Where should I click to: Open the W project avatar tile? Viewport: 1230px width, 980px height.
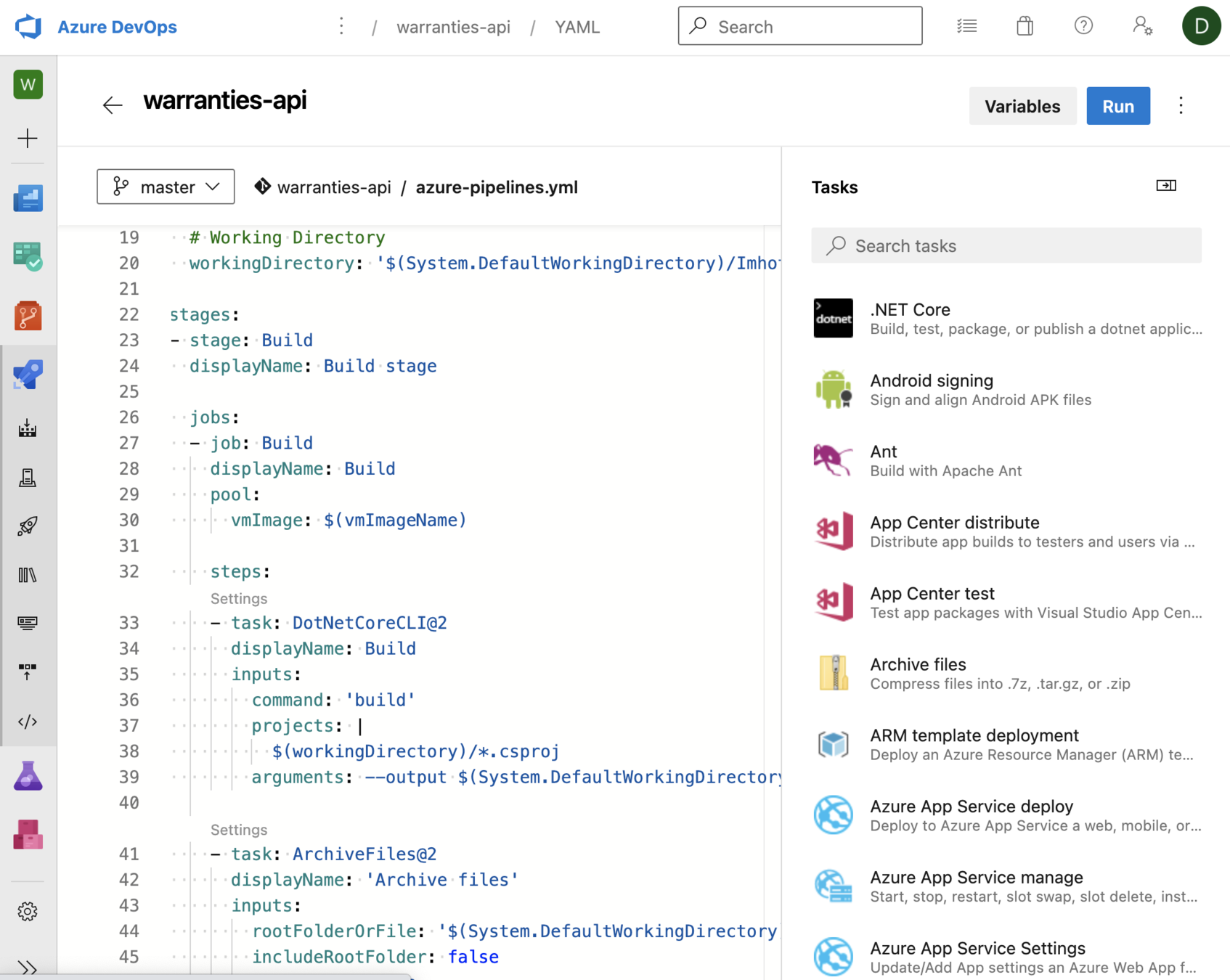coord(28,85)
